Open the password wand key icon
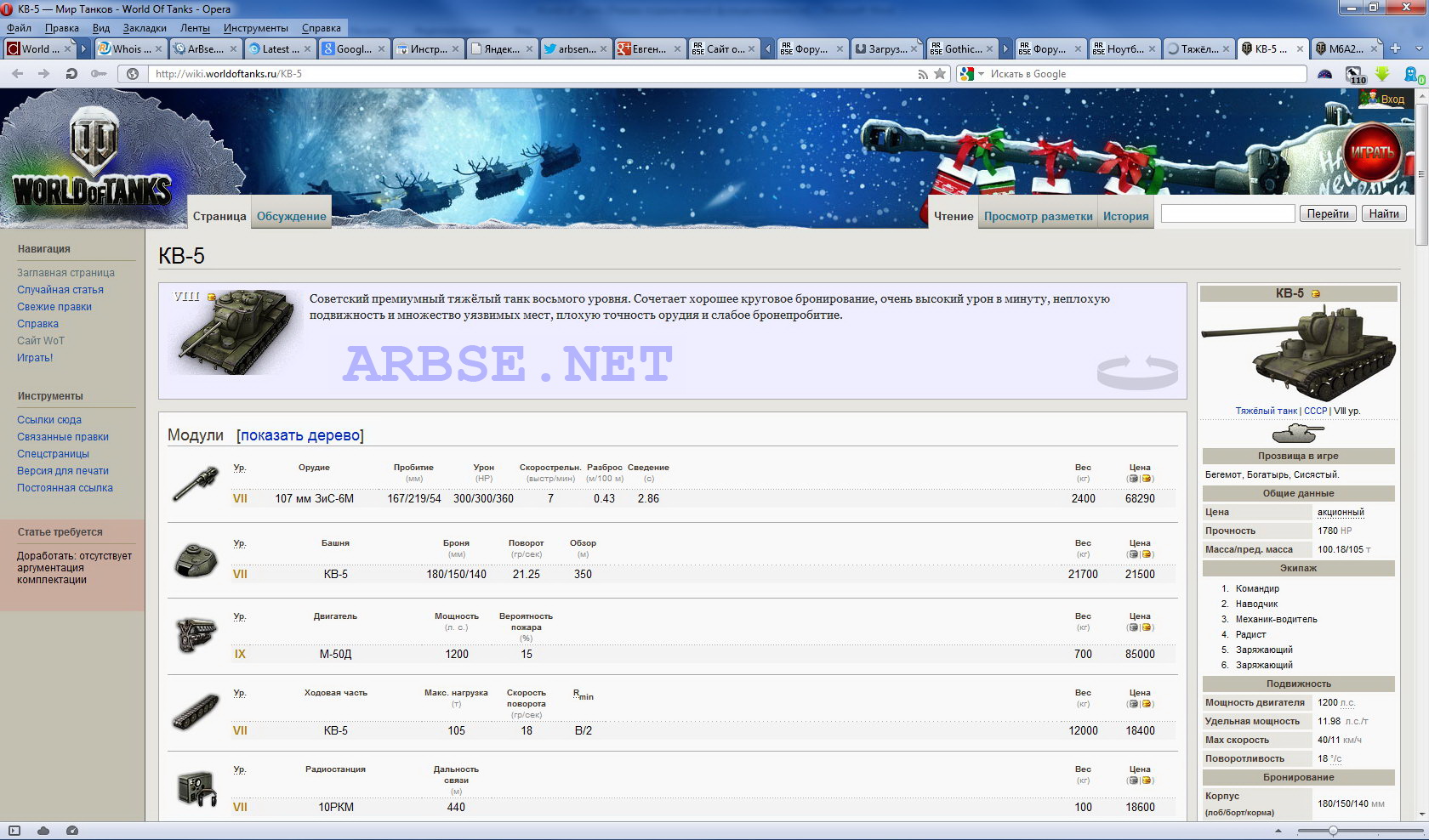 pos(99,74)
